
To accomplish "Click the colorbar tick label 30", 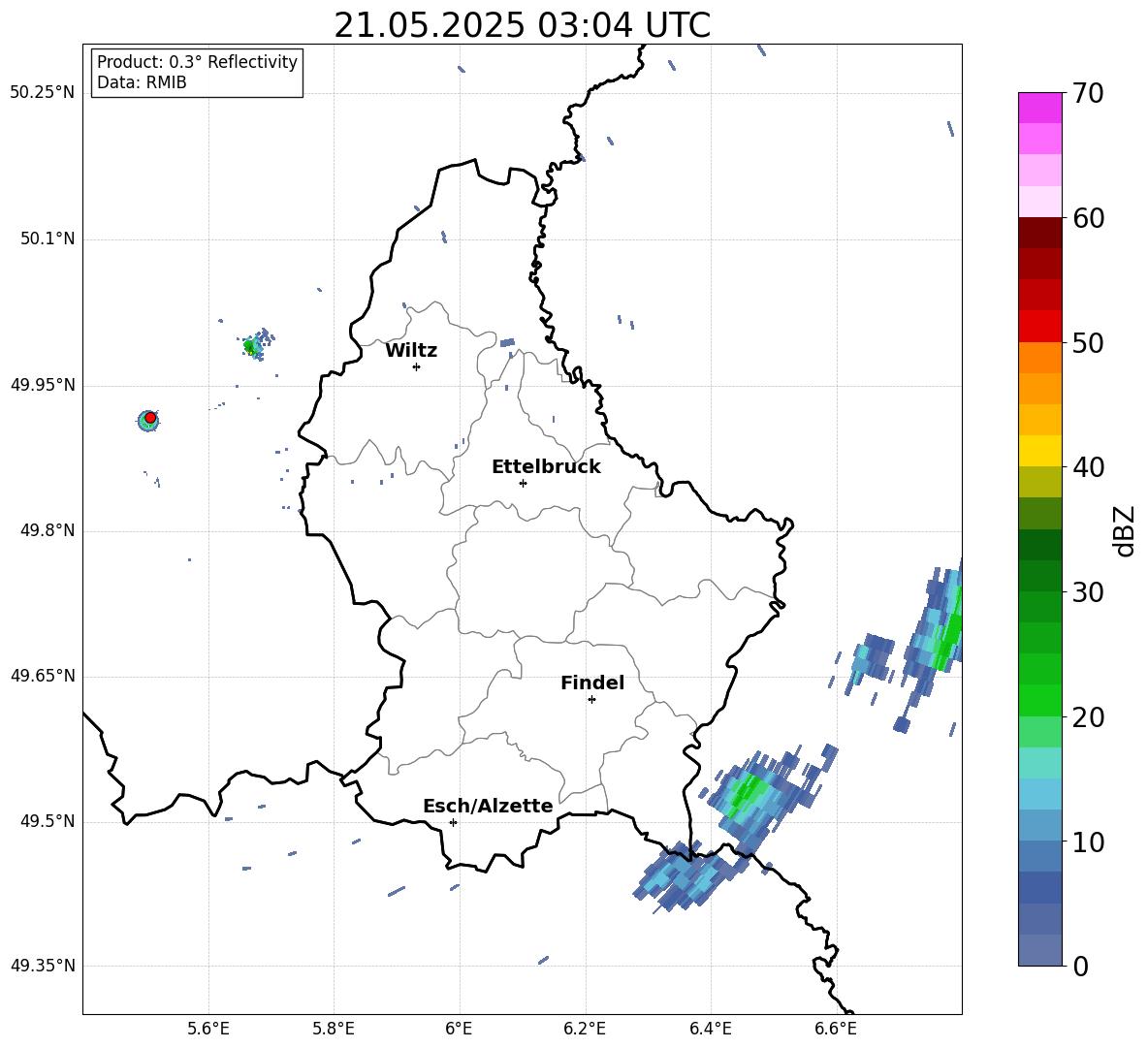I will (x=1088, y=592).
